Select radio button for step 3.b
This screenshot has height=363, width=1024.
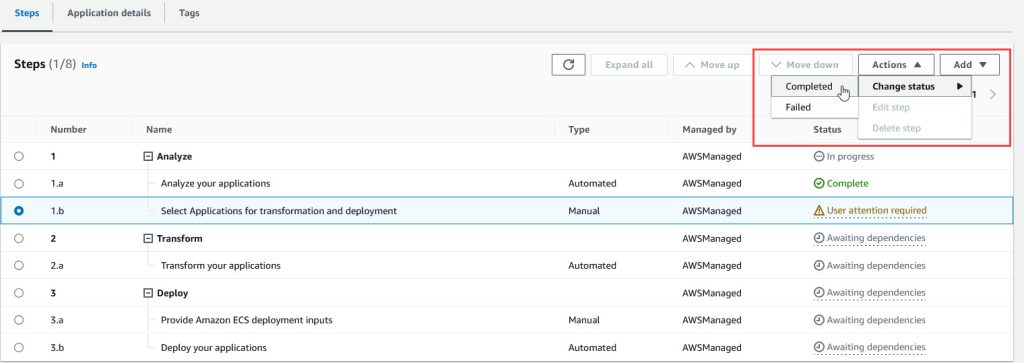point(18,347)
